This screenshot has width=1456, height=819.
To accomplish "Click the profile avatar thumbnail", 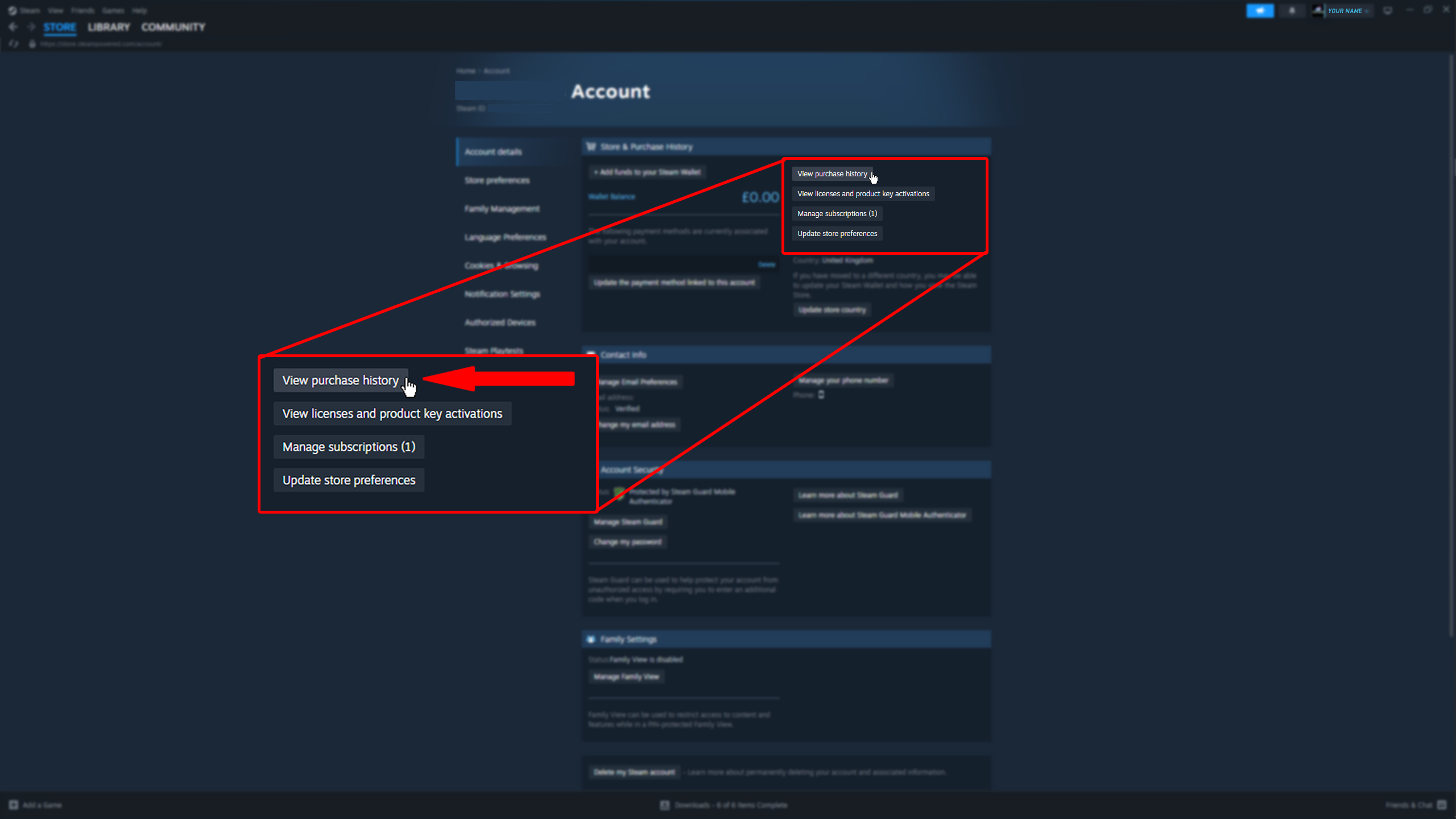I will coord(1318,11).
